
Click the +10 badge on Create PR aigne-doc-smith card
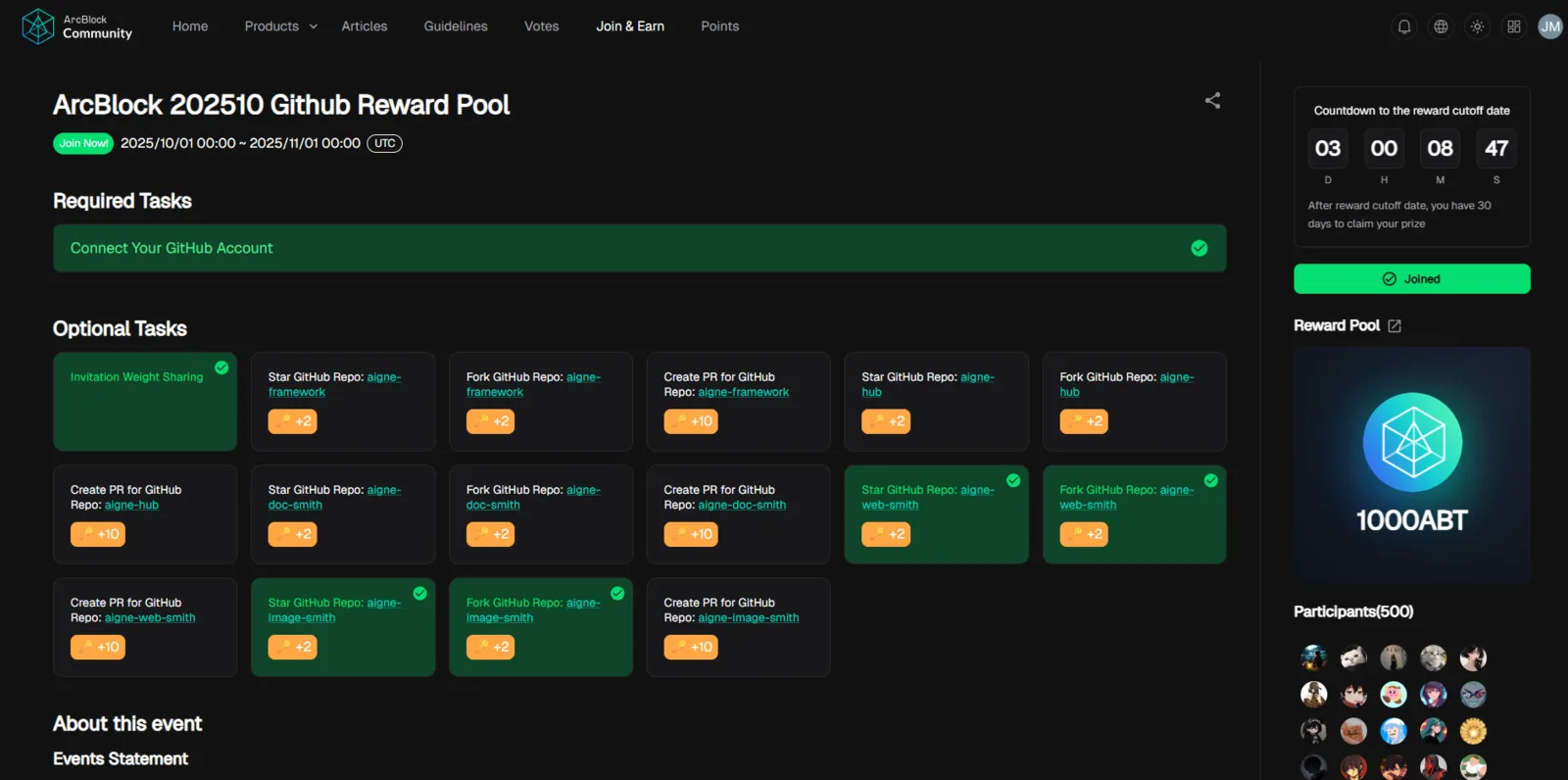click(x=691, y=534)
